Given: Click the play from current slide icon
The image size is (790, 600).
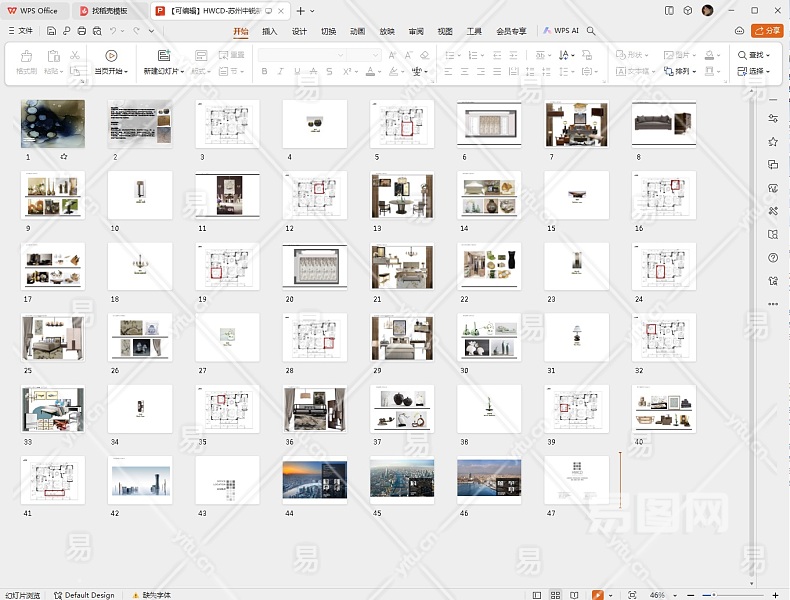Looking at the screenshot, I should pos(111,56).
